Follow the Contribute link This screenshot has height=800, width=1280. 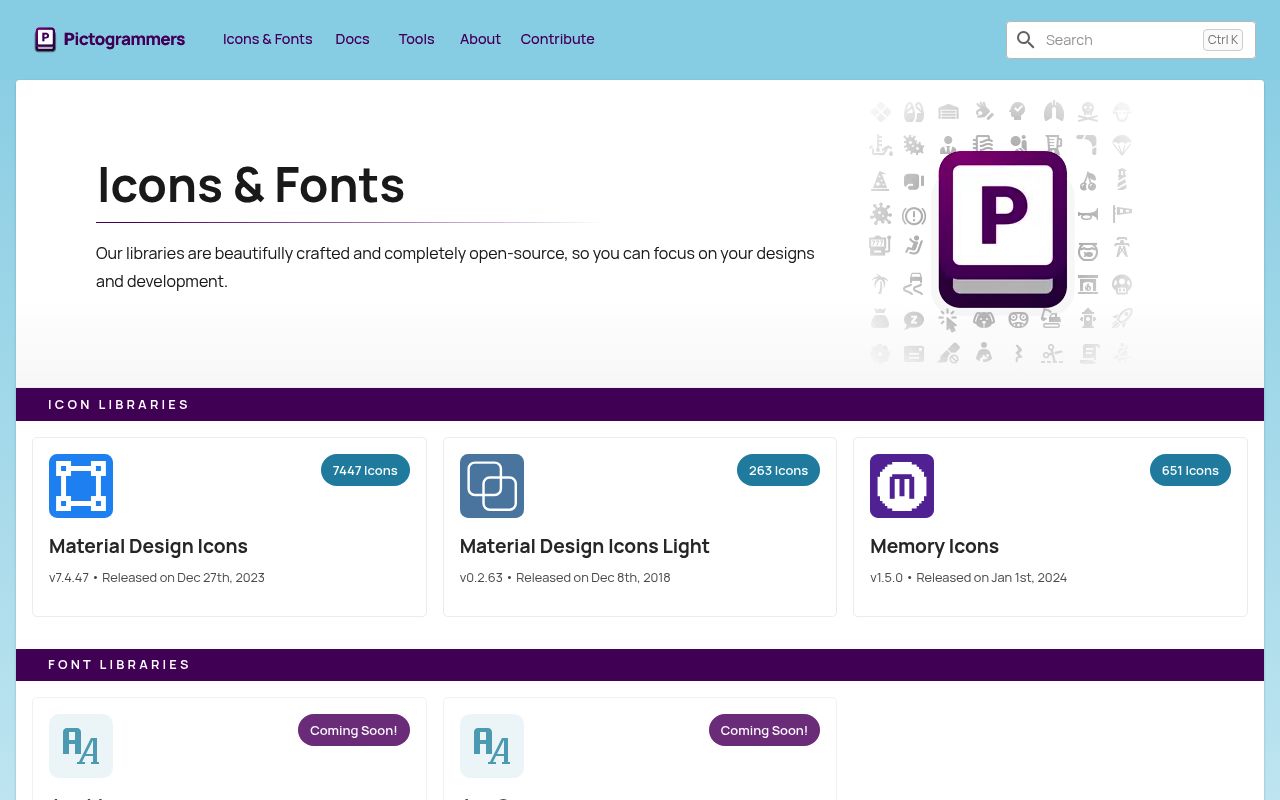[557, 39]
